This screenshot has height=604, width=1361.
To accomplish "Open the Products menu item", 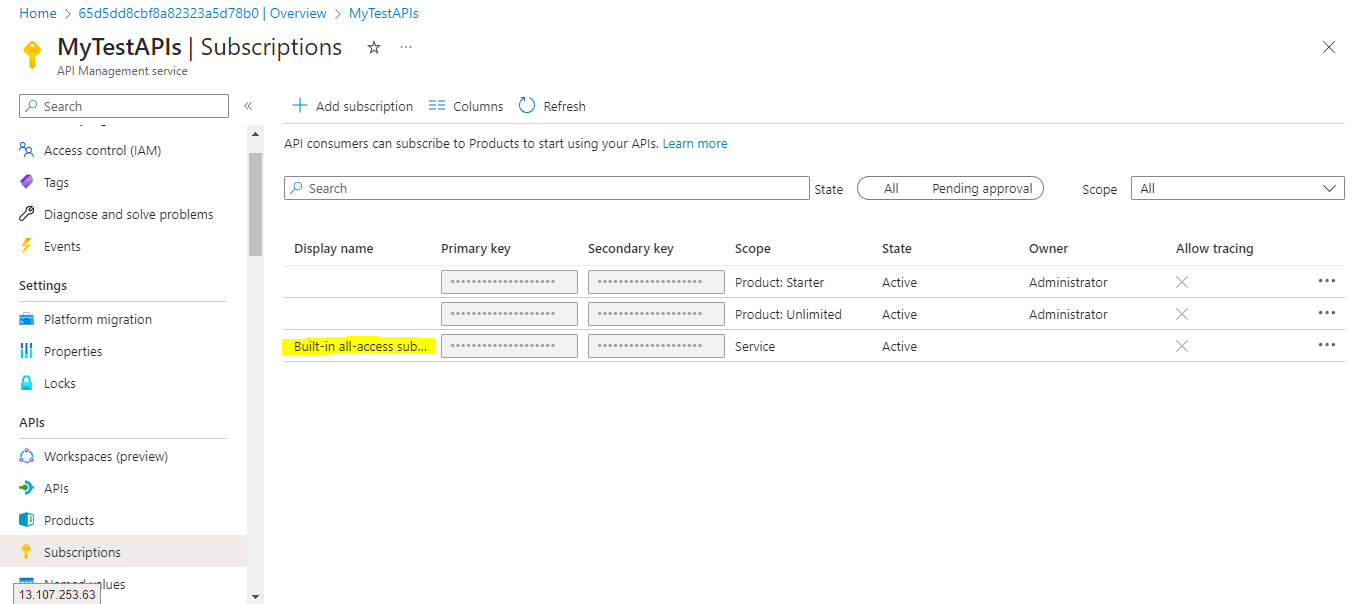I will coord(69,520).
